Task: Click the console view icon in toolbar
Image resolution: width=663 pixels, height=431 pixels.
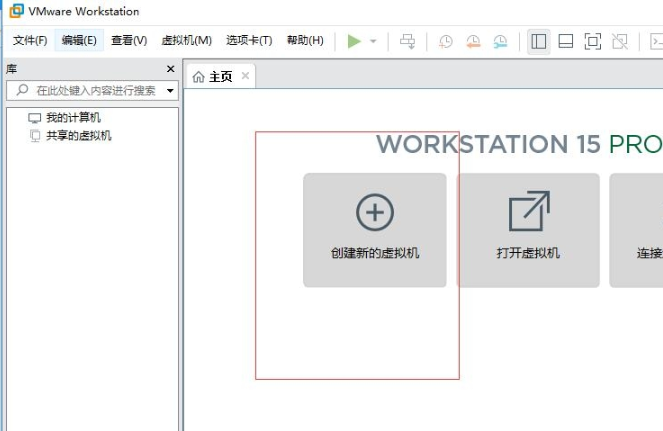Action: (x=657, y=41)
